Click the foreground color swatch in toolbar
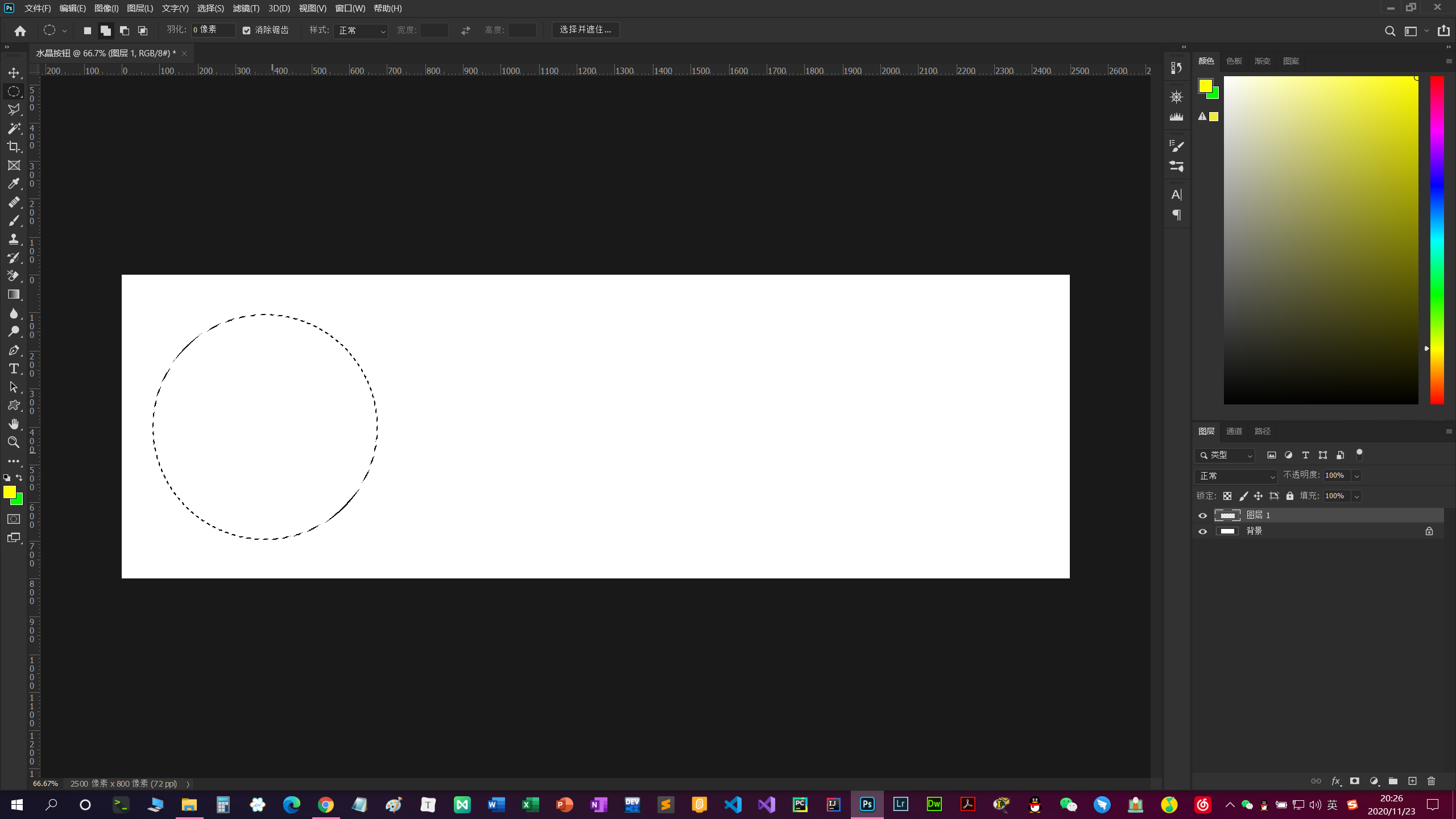 [10, 492]
